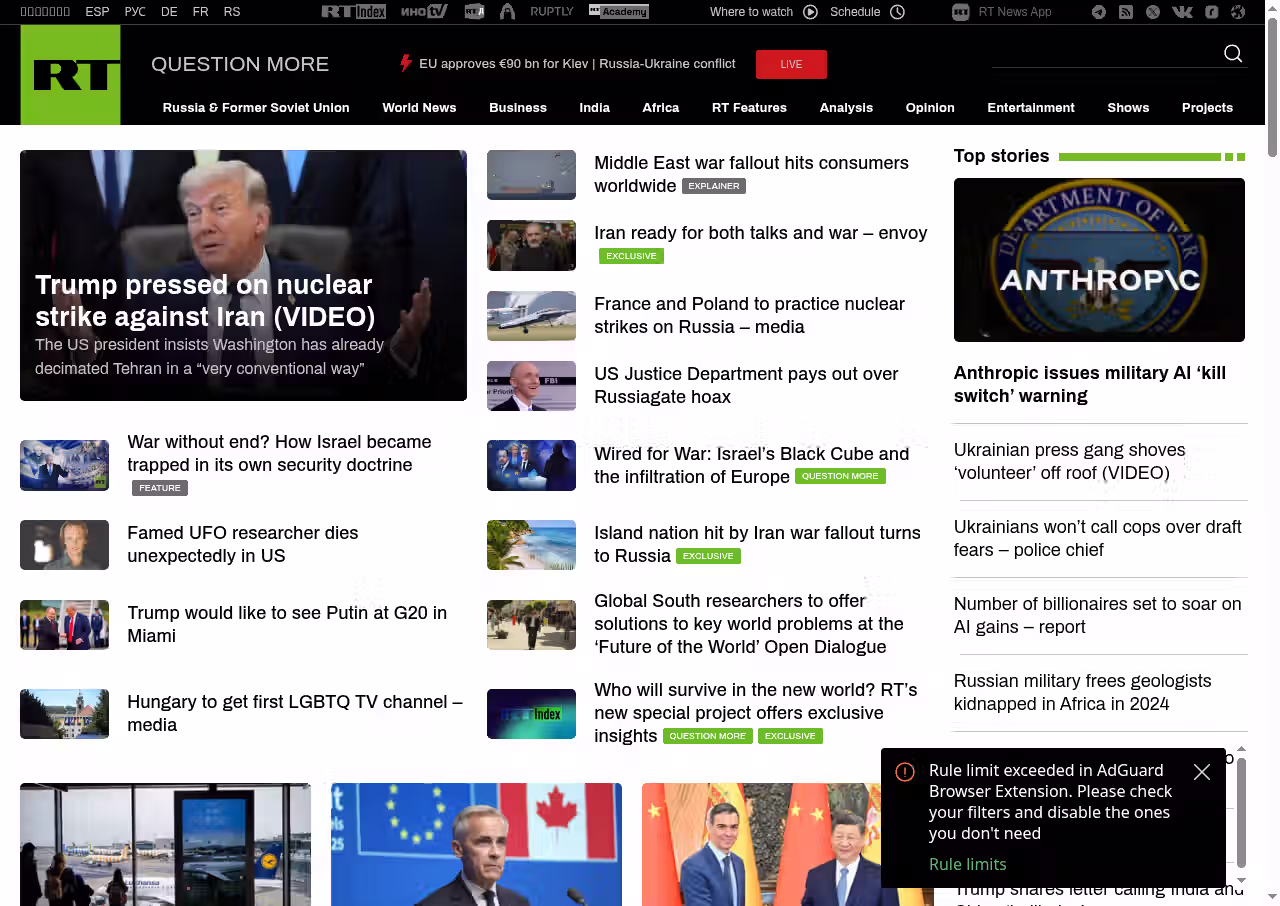Dismiss the AdGuard rule limit notification
This screenshot has height=906, width=1280.
tap(1202, 772)
